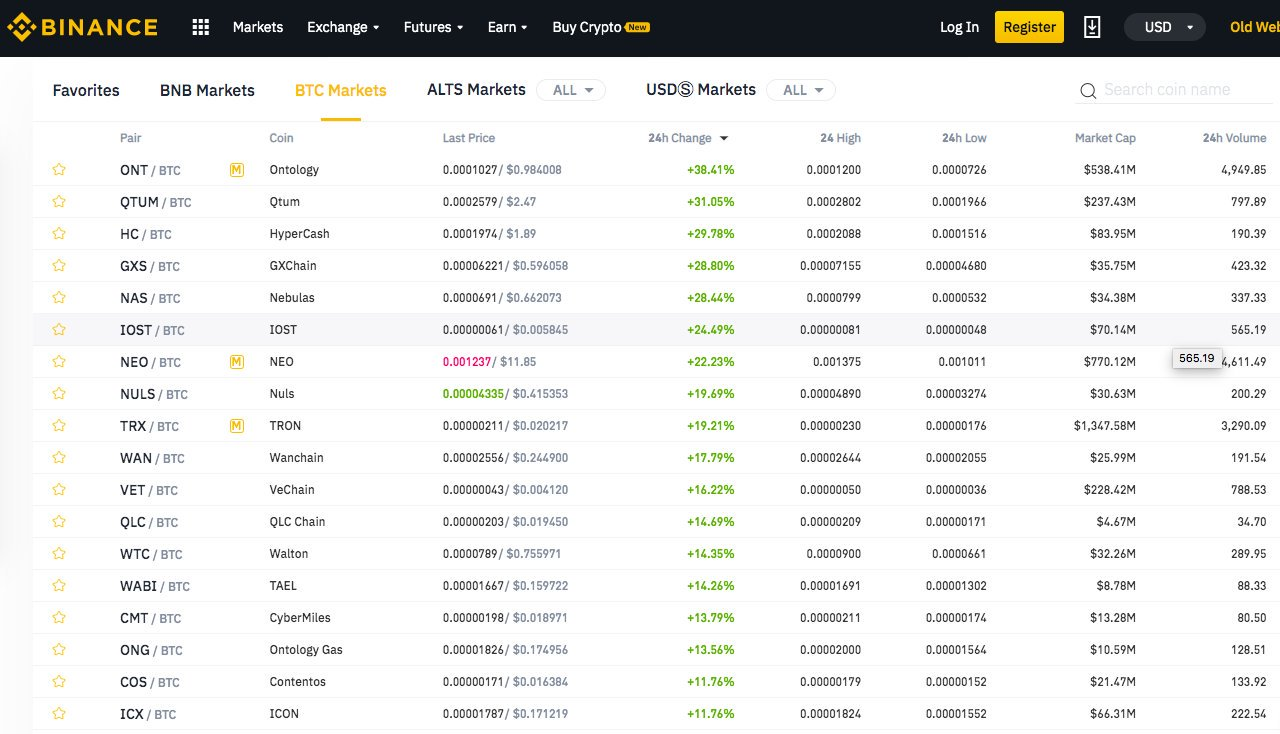
Task: Click the Log In link
Action: pos(959,27)
